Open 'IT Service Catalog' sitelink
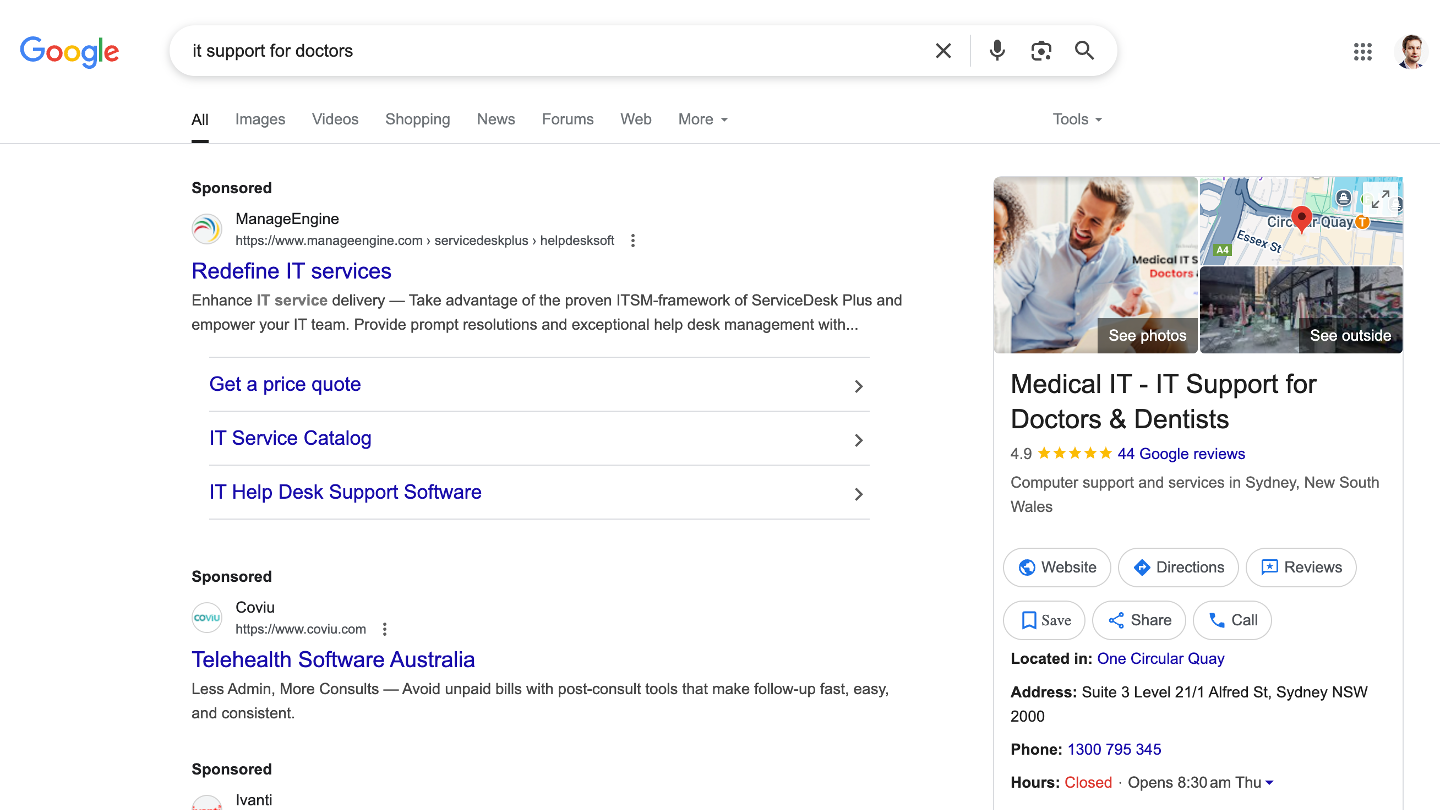The width and height of the screenshot is (1440, 810). pos(290,439)
